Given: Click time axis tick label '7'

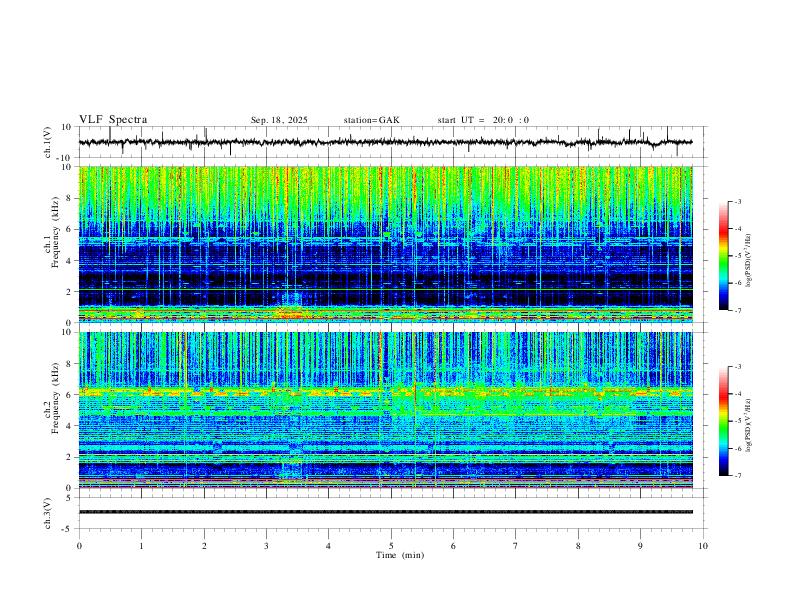Looking at the screenshot, I should pos(516,546).
